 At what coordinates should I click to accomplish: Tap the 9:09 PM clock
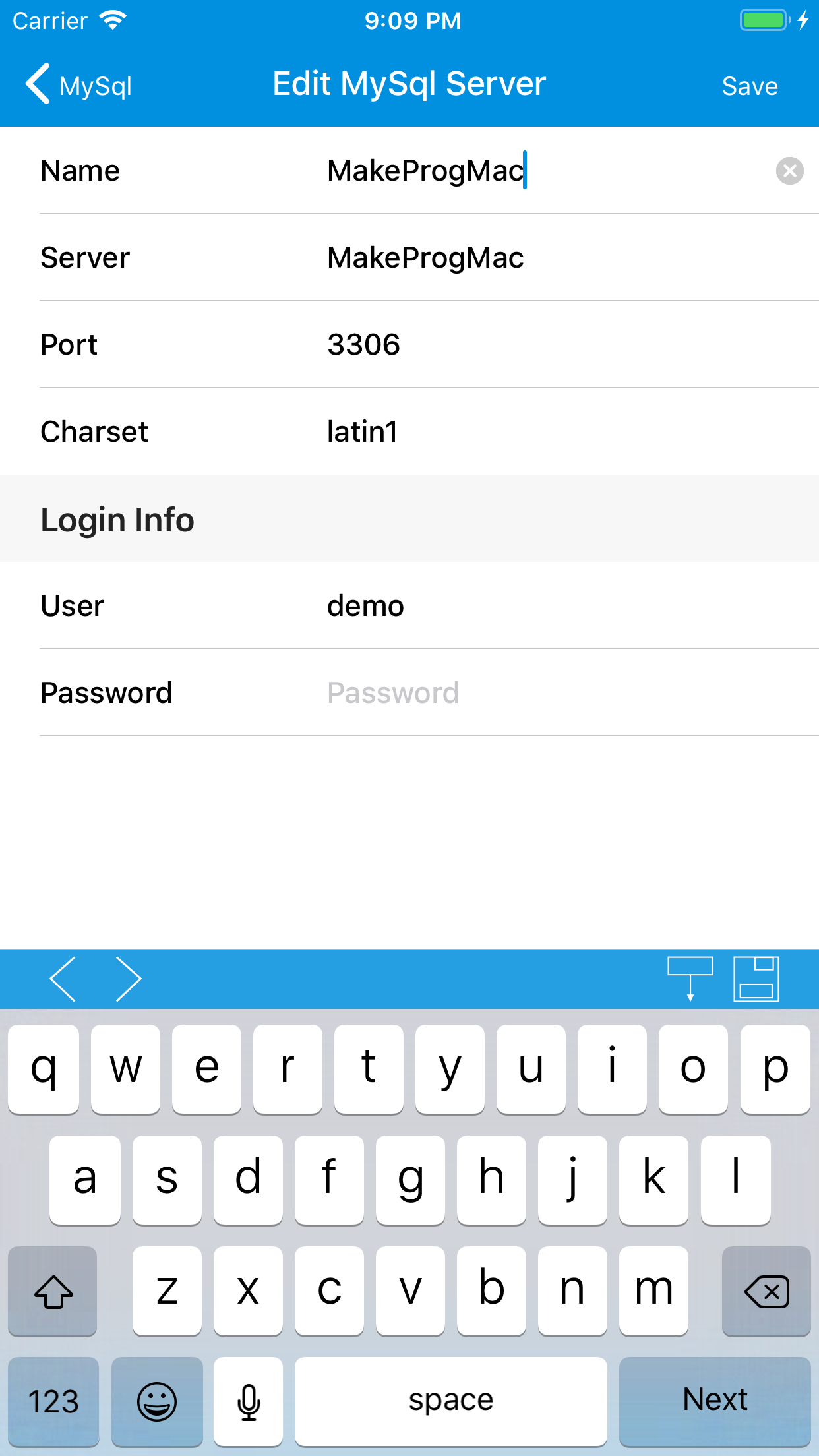[413, 20]
